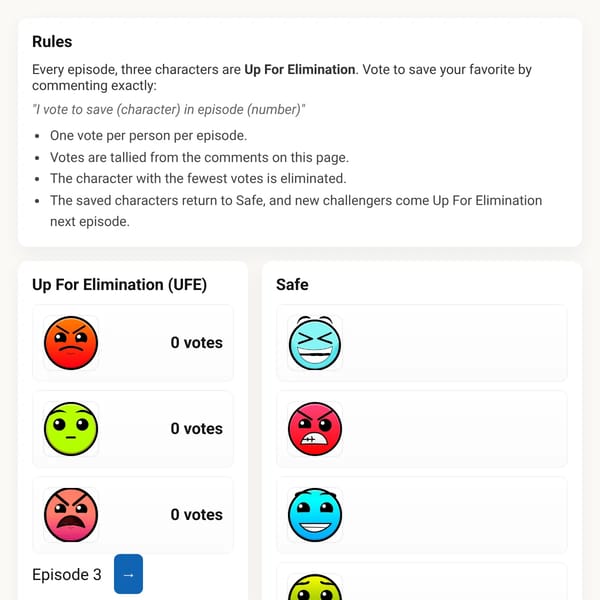
Task: Select the yellow-green worried face character
Action: point(315,587)
